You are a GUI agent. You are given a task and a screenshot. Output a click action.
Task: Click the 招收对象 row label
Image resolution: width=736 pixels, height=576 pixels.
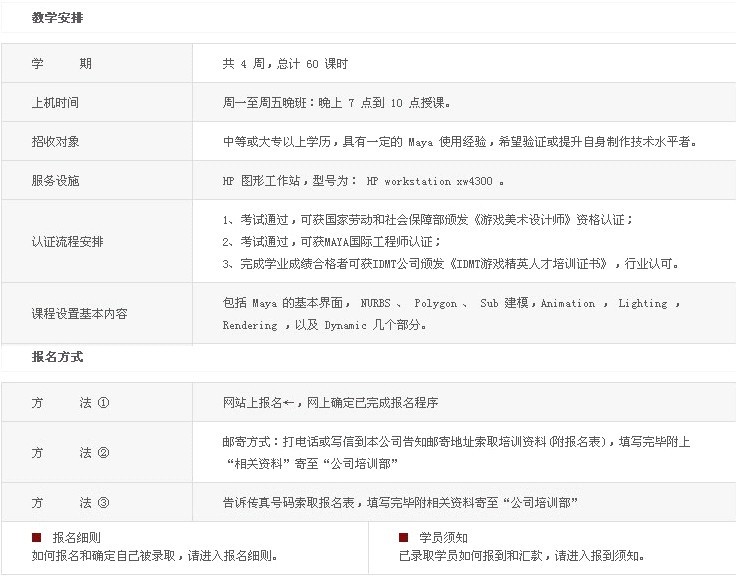(56, 142)
